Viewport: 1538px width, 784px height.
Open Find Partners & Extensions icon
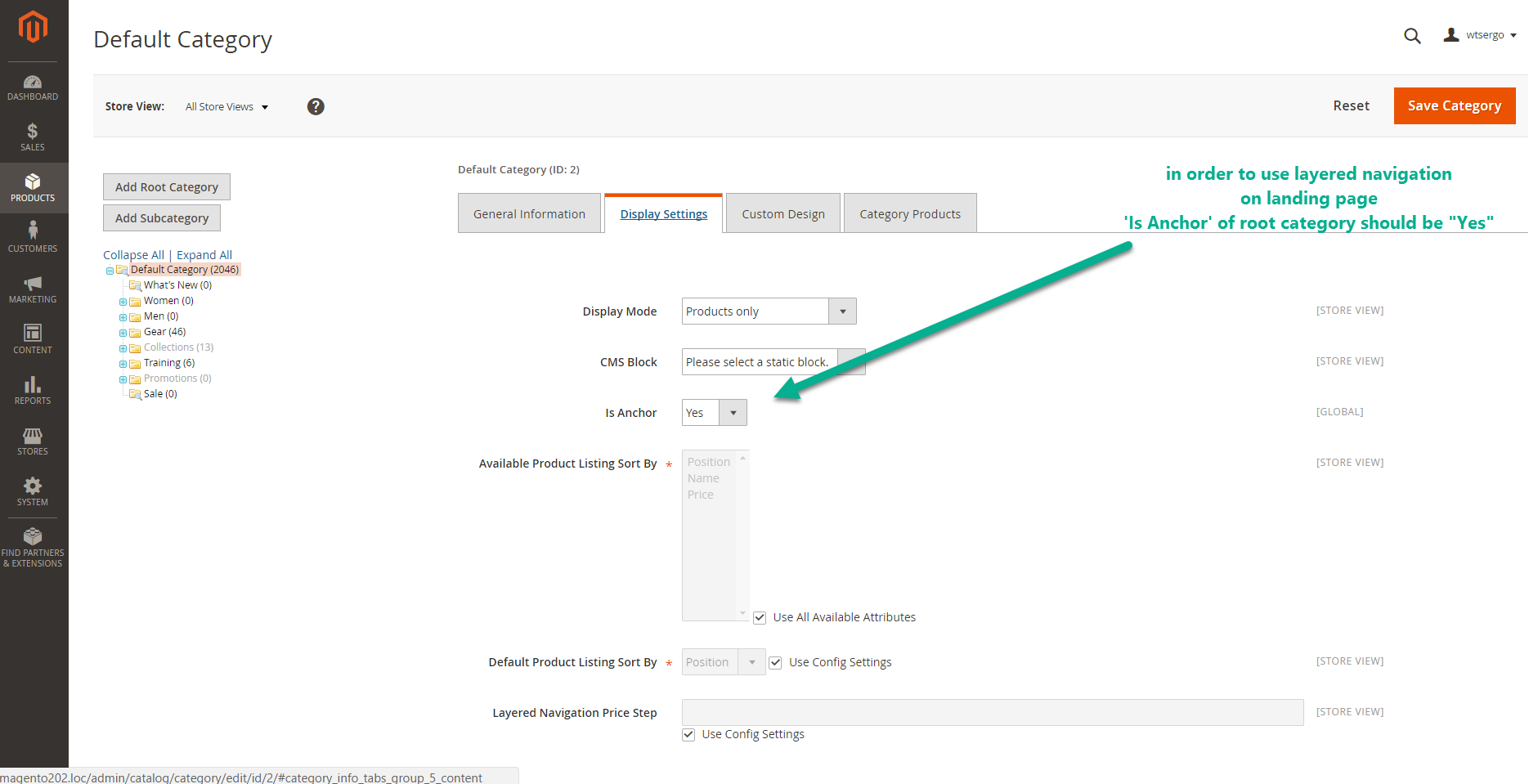pyautogui.click(x=33, y=536)
